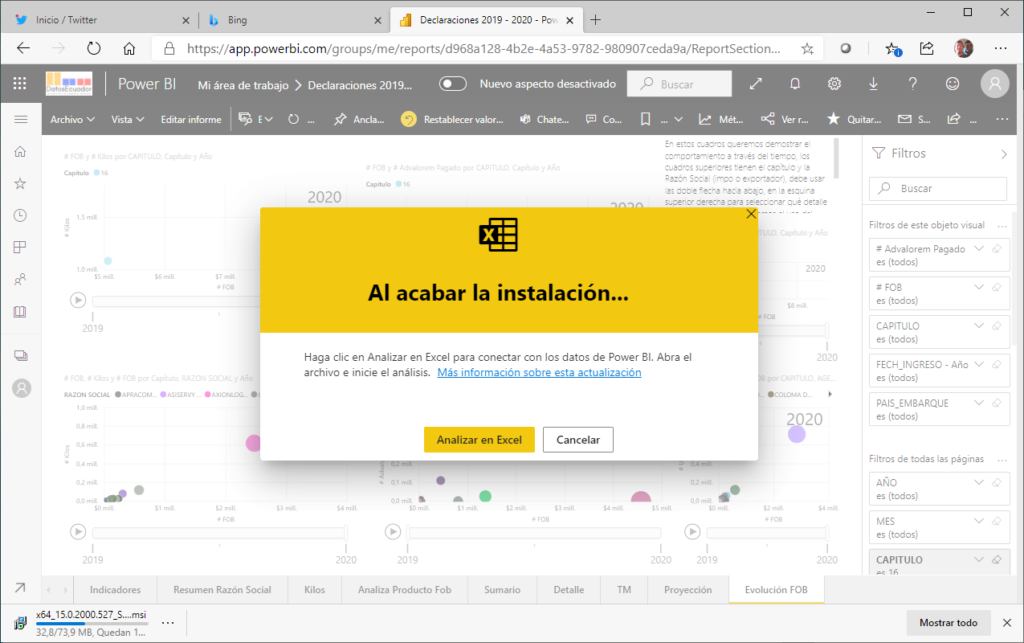Click Editar informe in toolbar

click(x=191, y=119)
